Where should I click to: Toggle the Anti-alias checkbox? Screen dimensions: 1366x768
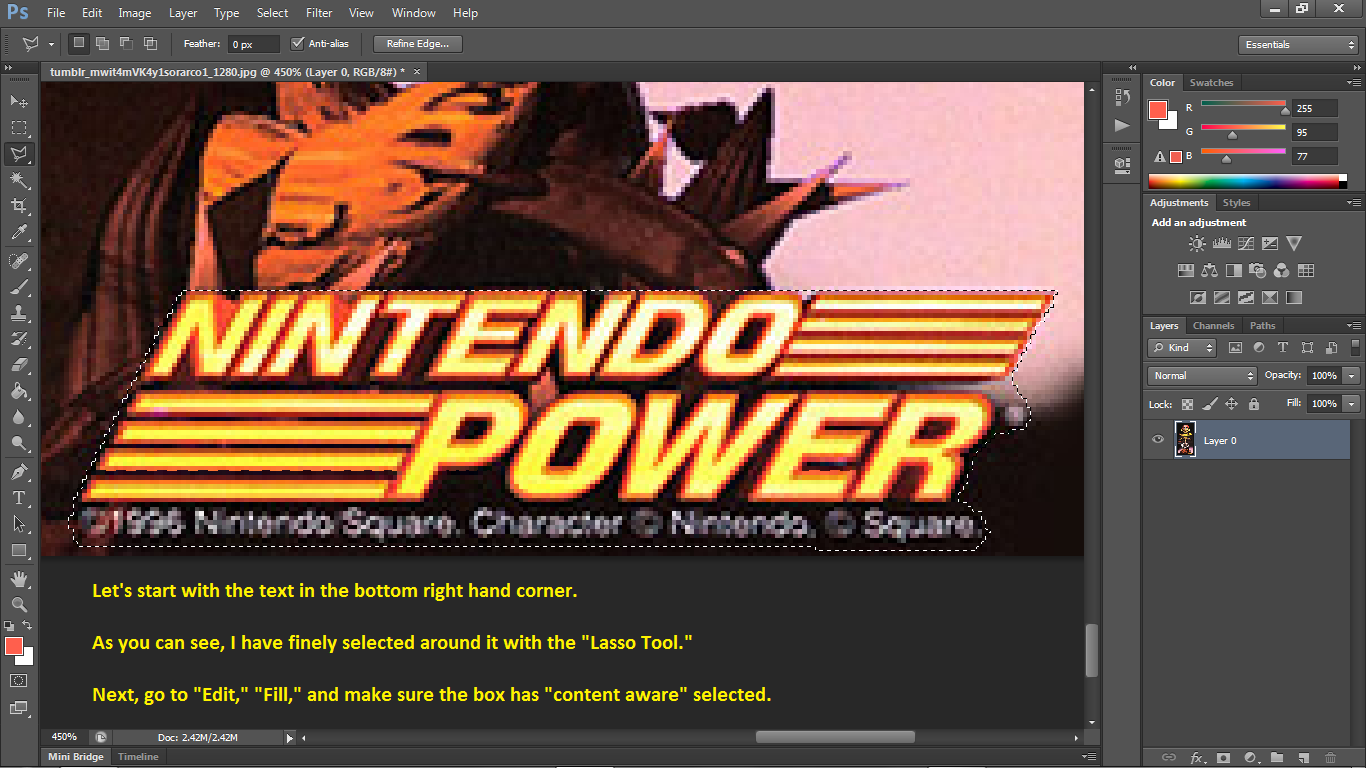pos(297,44)
